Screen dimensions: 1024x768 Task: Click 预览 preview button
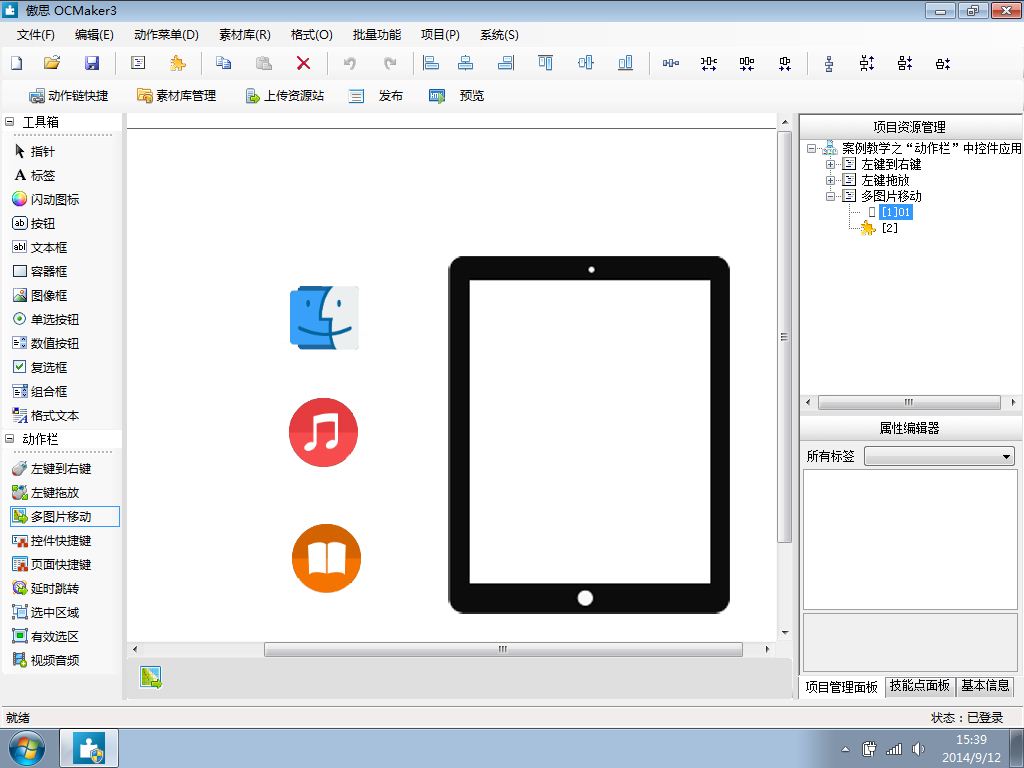coord(456,95)
